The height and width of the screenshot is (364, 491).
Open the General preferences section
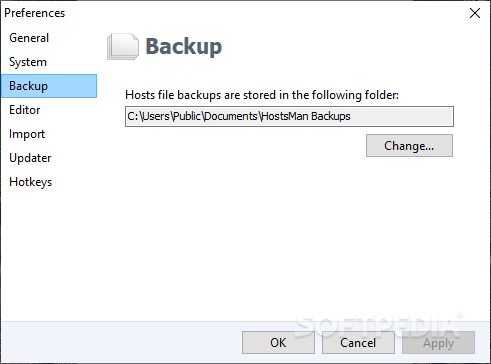tap(29, 38)
